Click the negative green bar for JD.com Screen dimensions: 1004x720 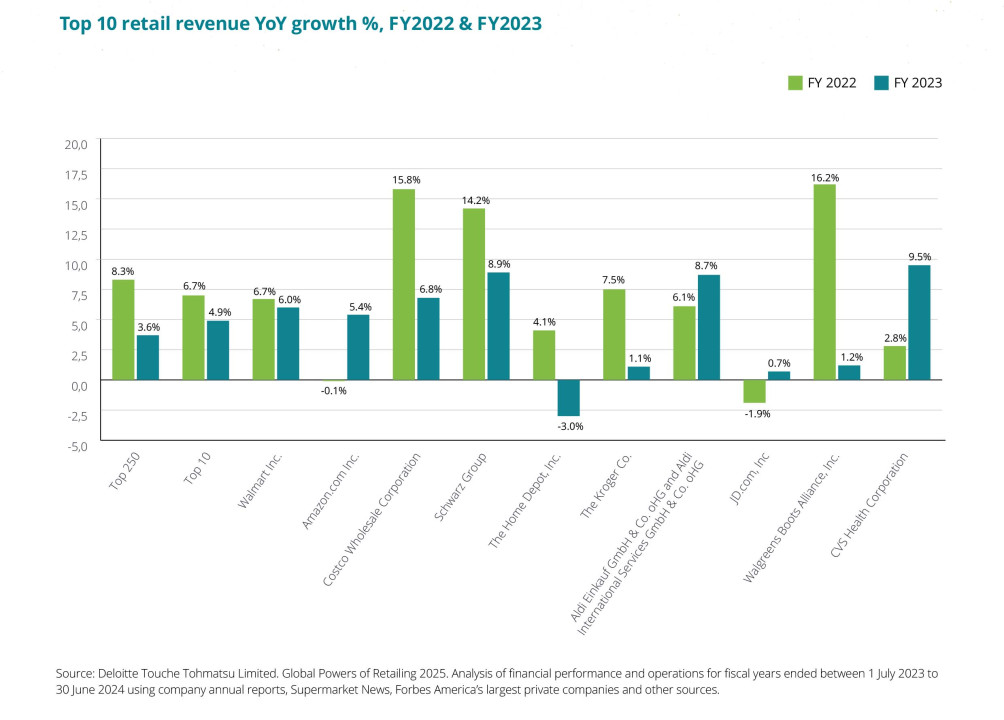pos(754,391)
